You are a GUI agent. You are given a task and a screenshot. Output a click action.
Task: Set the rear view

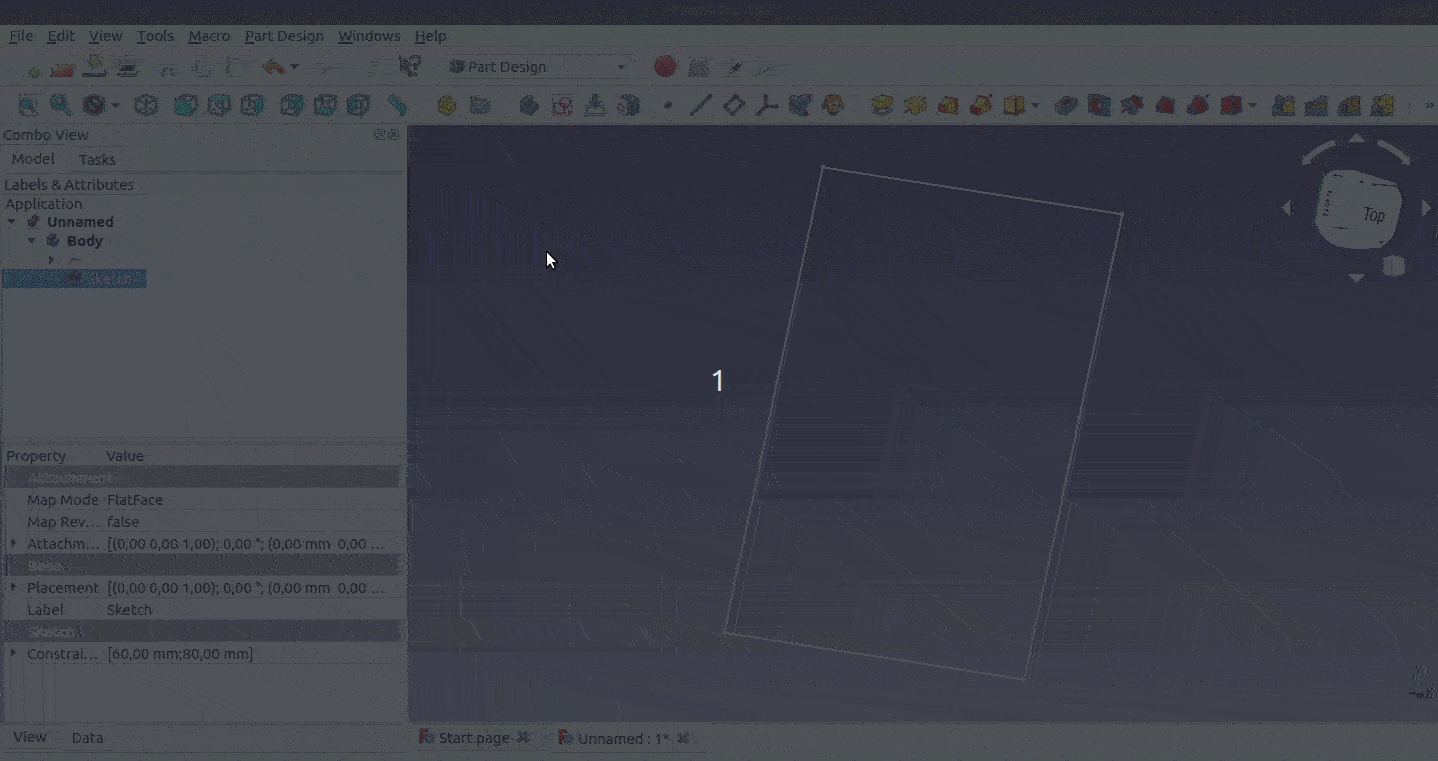[x=291, y=105]
